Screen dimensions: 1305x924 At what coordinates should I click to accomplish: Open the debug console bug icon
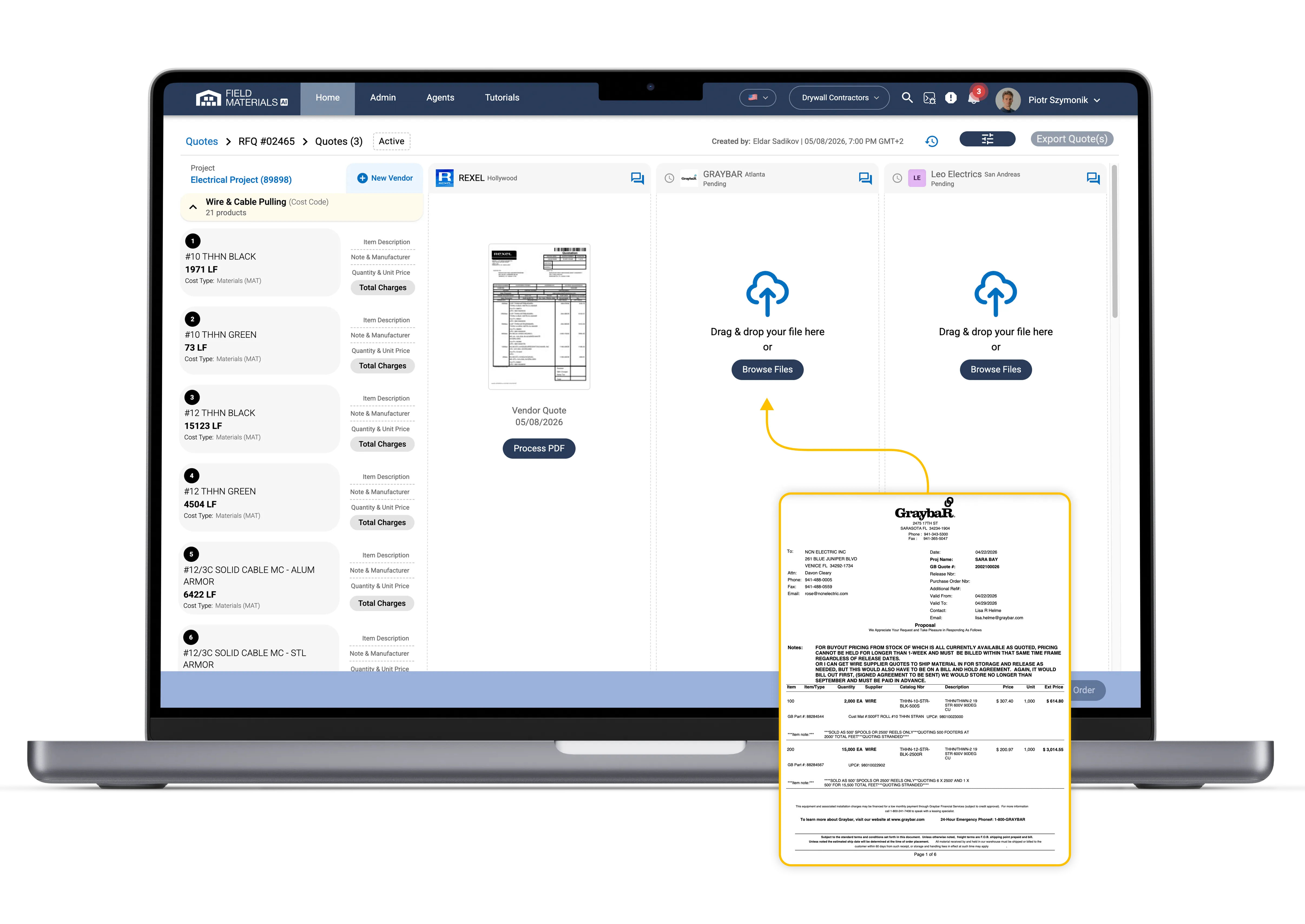929,98
